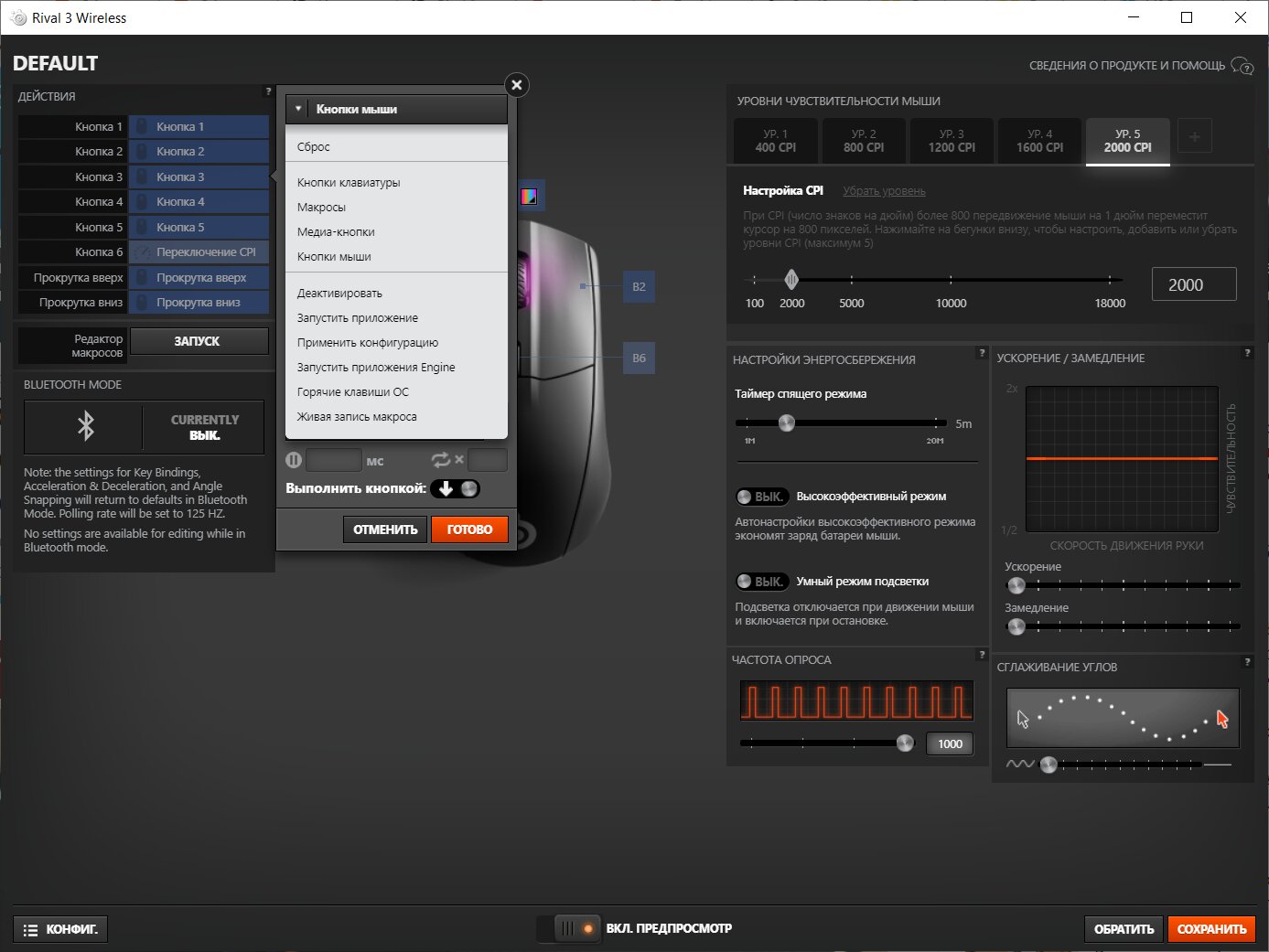Toggle Bluetooth mode currently ВЫК.
This screenshot has height=952, width=1269.
203,427
